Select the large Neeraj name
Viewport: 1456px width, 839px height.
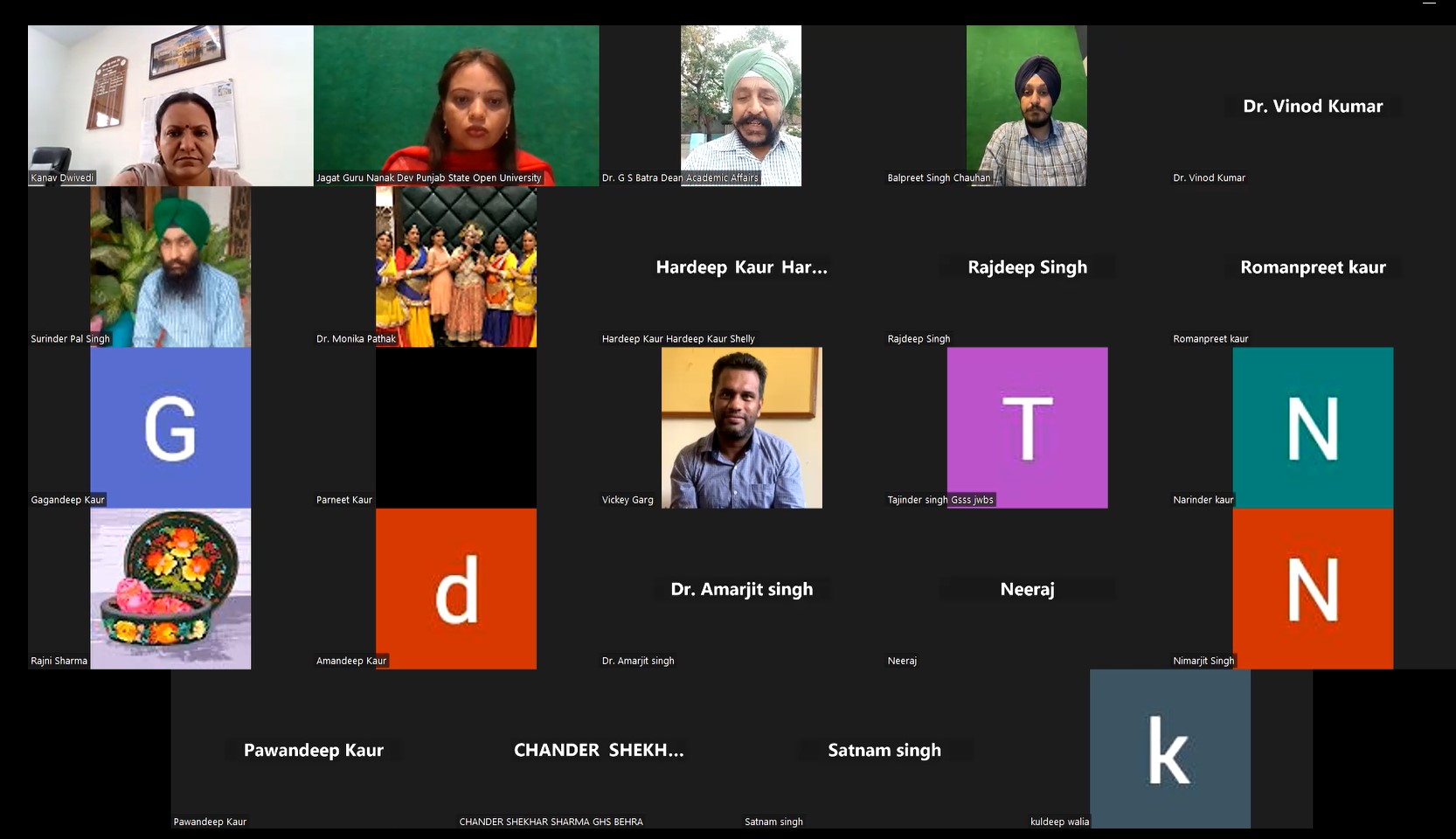point(1027,590)
